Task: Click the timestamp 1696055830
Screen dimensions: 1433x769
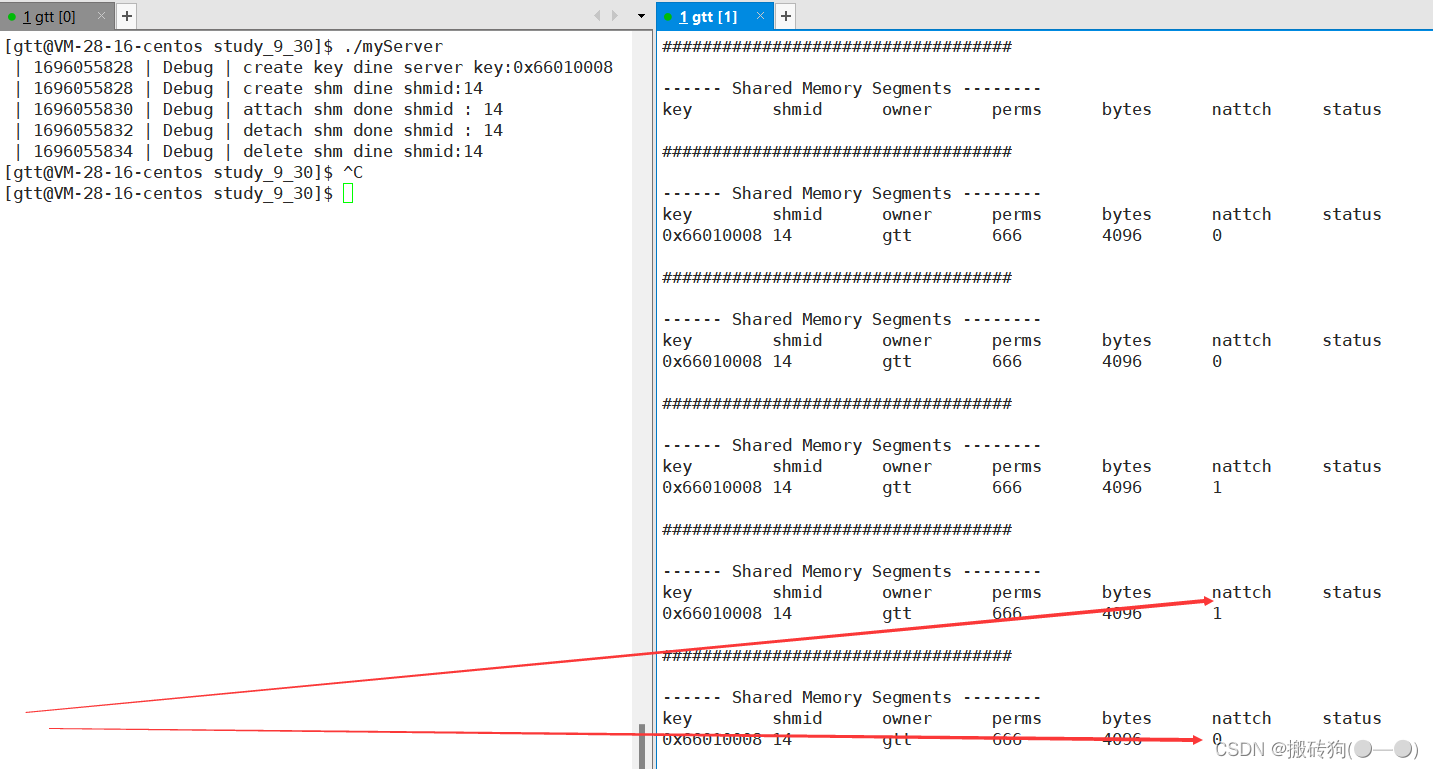Action: point(83,109)
